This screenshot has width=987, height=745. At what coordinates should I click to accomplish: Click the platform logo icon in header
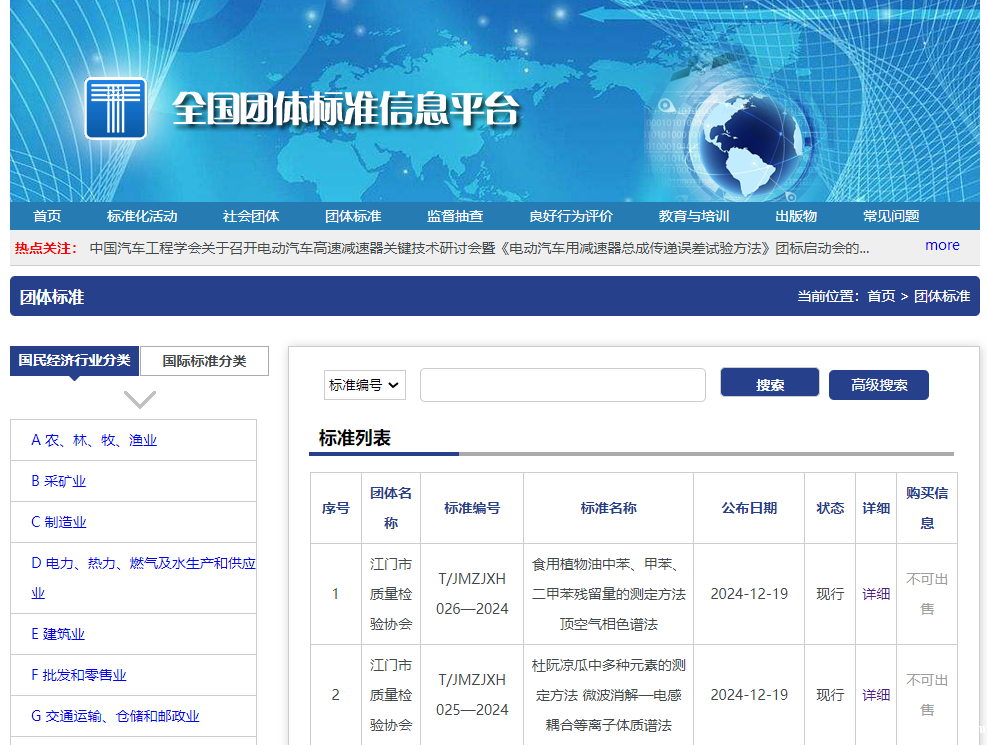point(116,108)
